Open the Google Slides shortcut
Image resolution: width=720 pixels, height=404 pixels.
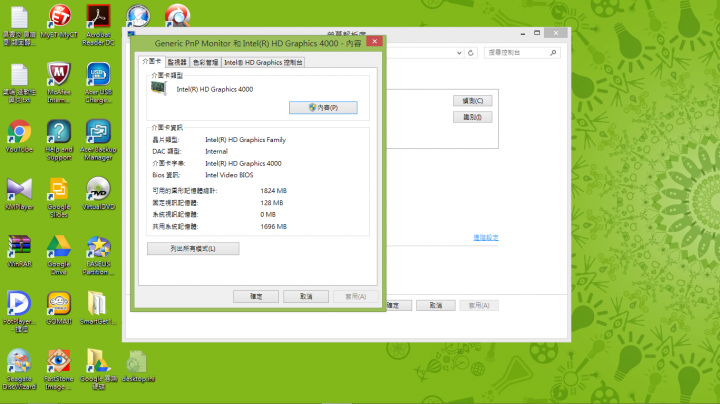59,197
